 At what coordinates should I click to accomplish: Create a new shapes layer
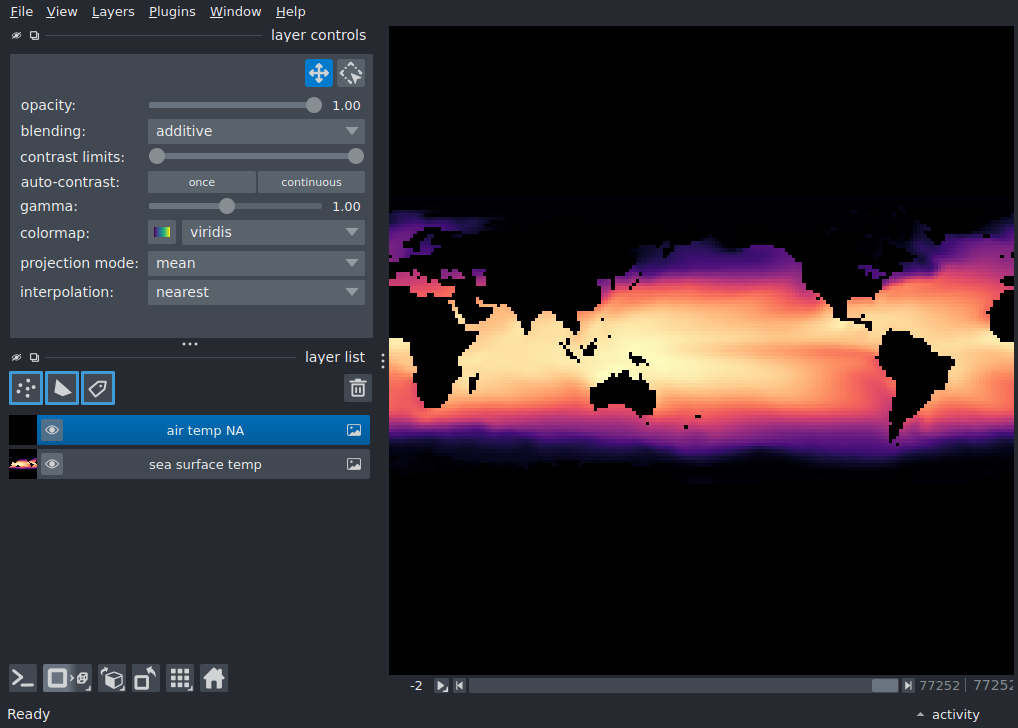click(62, 388)
